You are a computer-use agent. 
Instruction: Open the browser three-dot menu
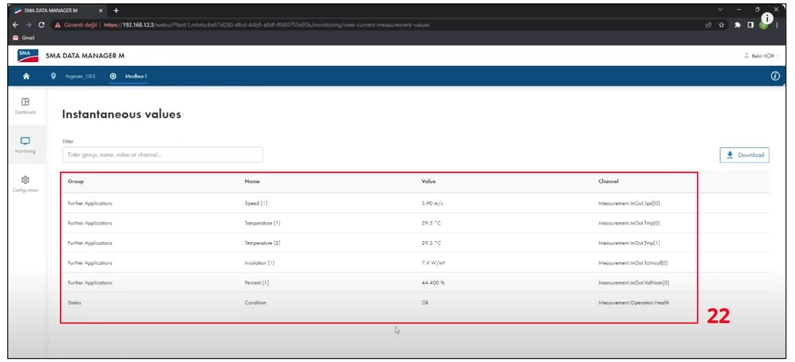click(x=777, y=24)
